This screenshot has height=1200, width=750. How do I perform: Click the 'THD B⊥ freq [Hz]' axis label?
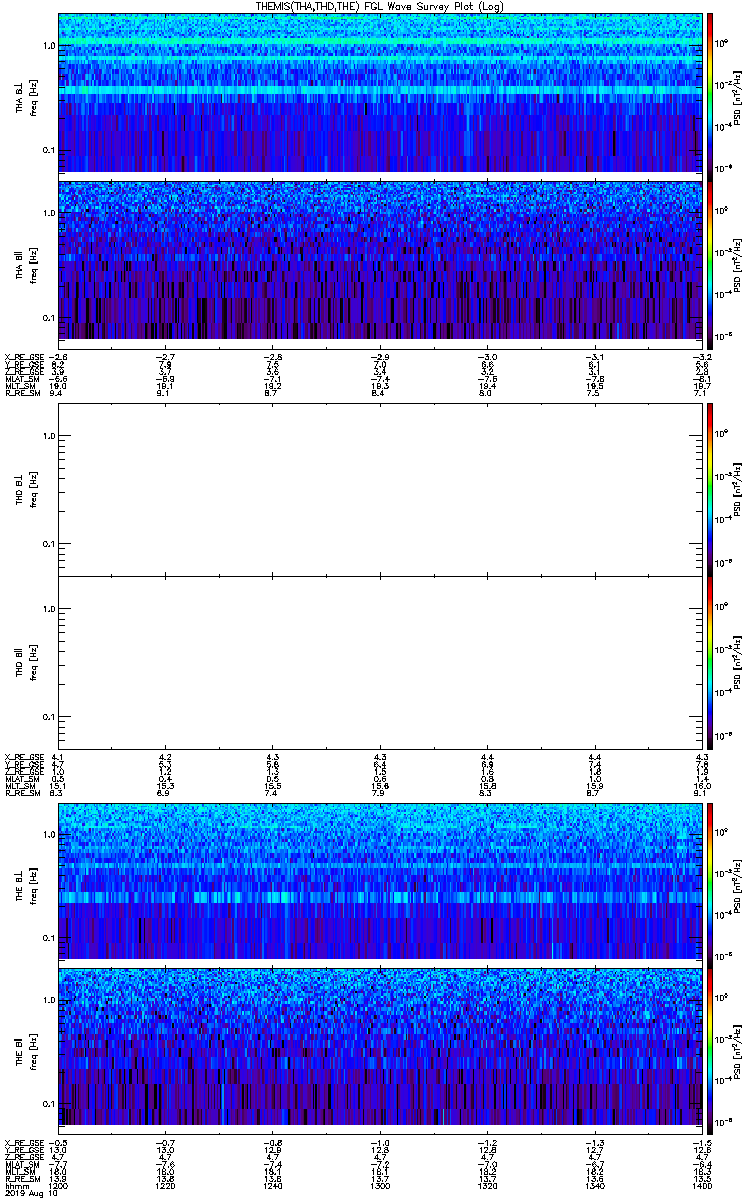[x=25, y=489]
